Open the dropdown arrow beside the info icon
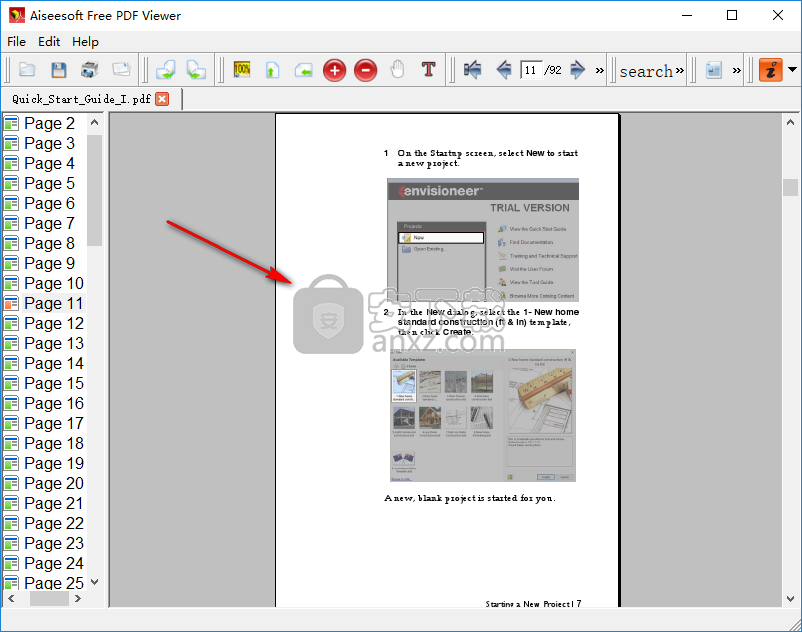The height and width of the screenshot is (632, 802). [792, 70]
